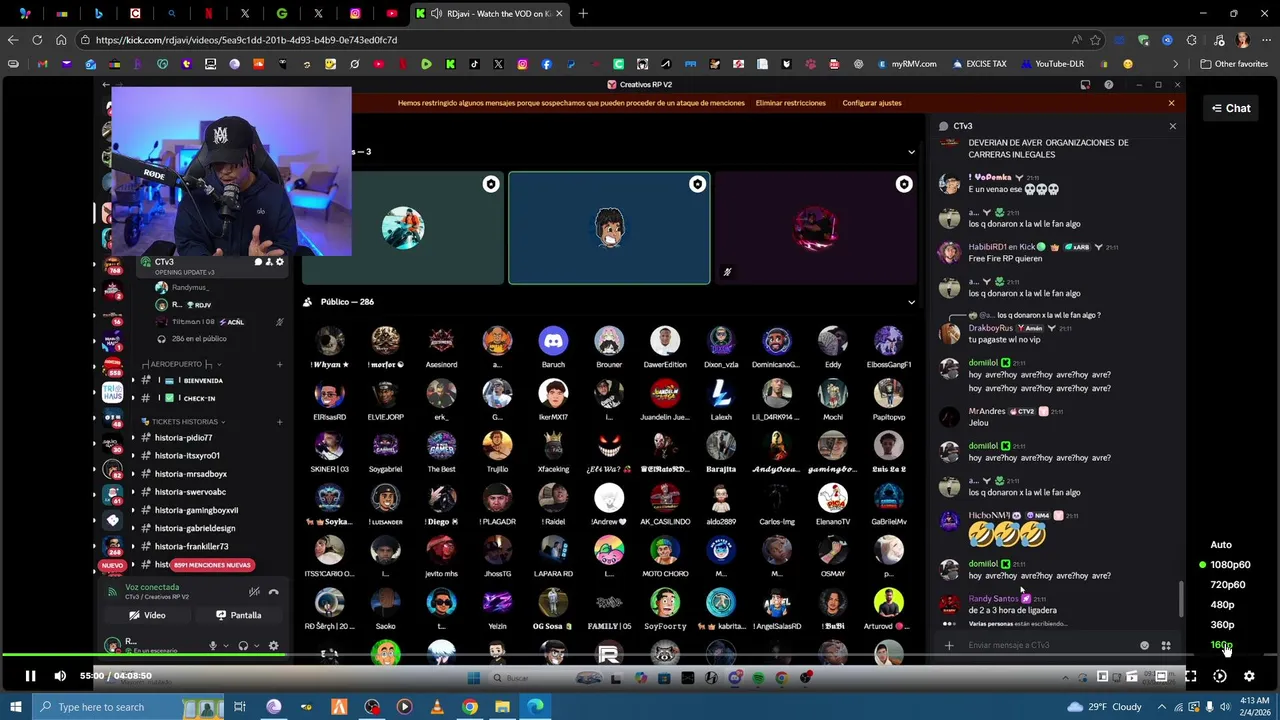Open a new Edge tab
This screenshot has height=720, width=1280.
583,14
